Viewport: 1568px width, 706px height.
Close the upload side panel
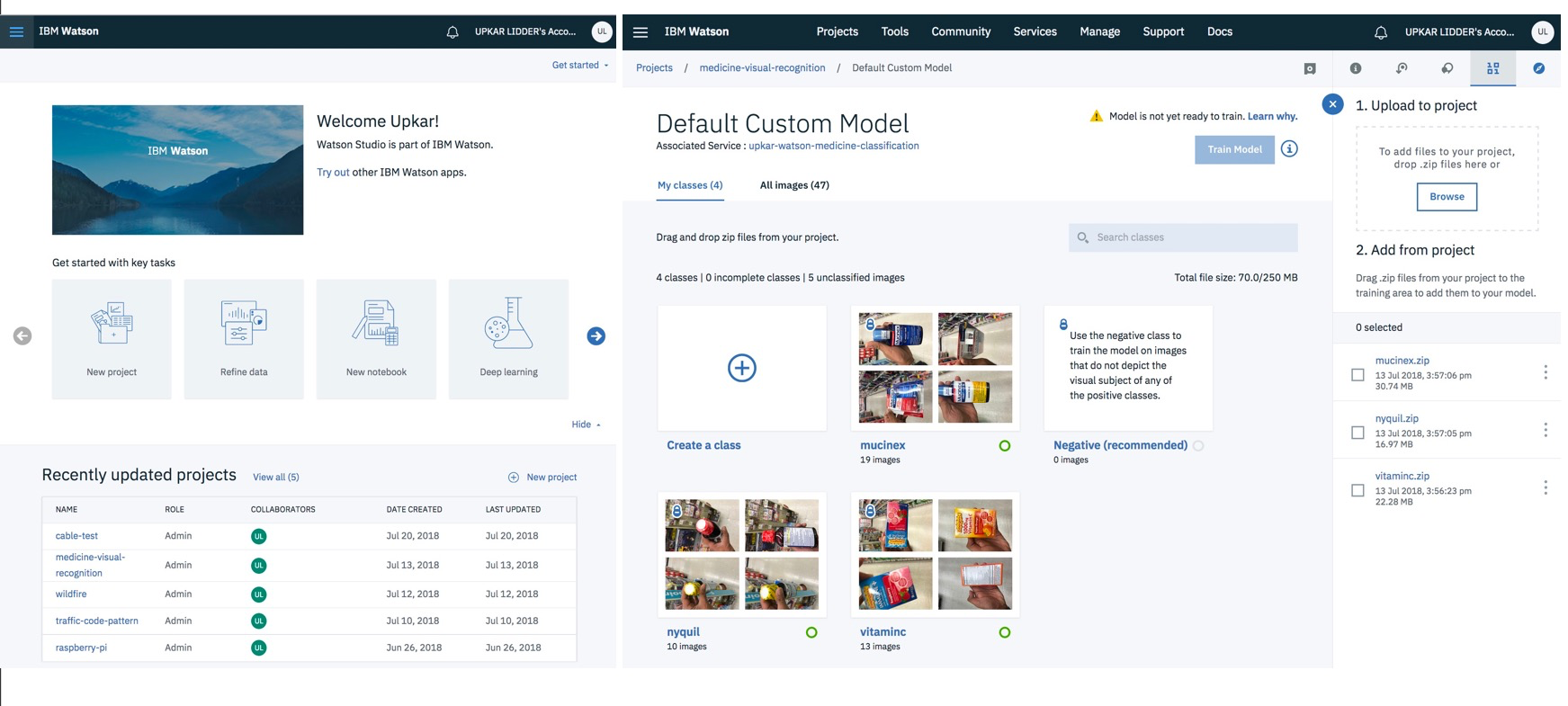pyautogui.click(x=1333, y=104)
